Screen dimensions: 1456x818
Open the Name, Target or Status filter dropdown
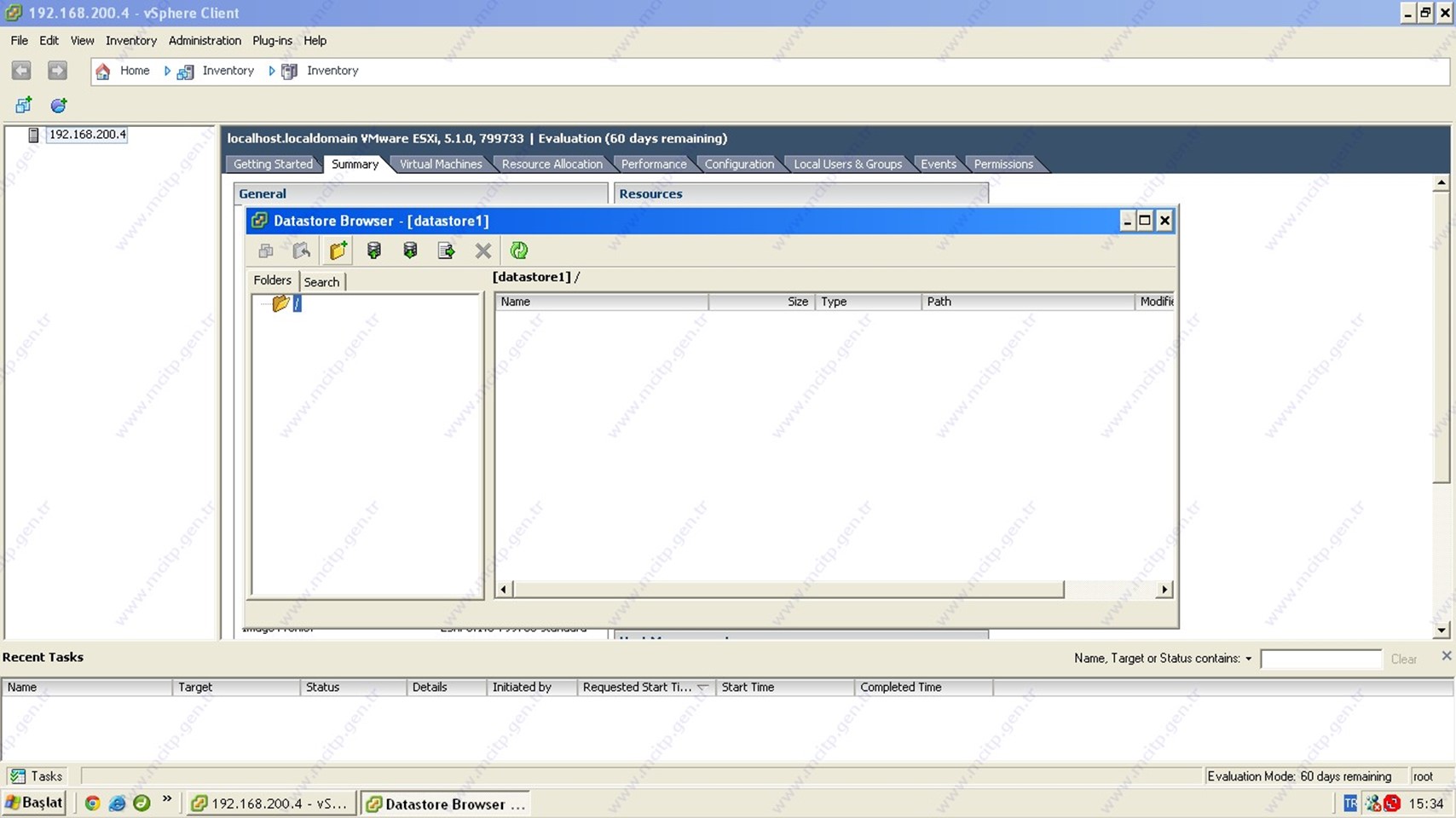(x=1248, y=659)
